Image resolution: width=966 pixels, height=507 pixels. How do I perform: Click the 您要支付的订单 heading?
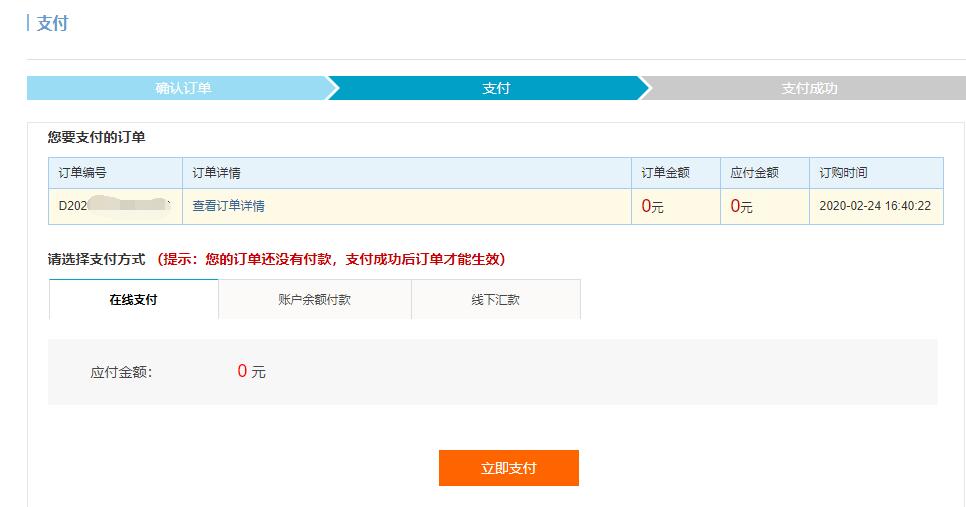[96, 137]
